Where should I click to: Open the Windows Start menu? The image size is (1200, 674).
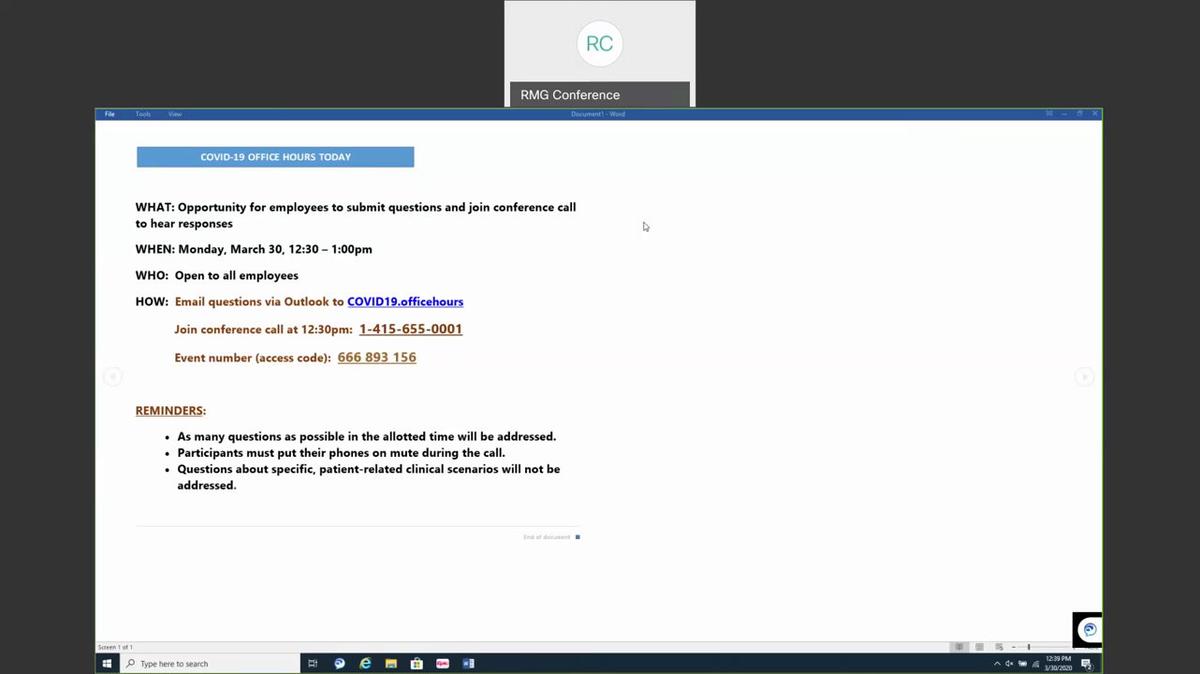[x=106, y=664]
